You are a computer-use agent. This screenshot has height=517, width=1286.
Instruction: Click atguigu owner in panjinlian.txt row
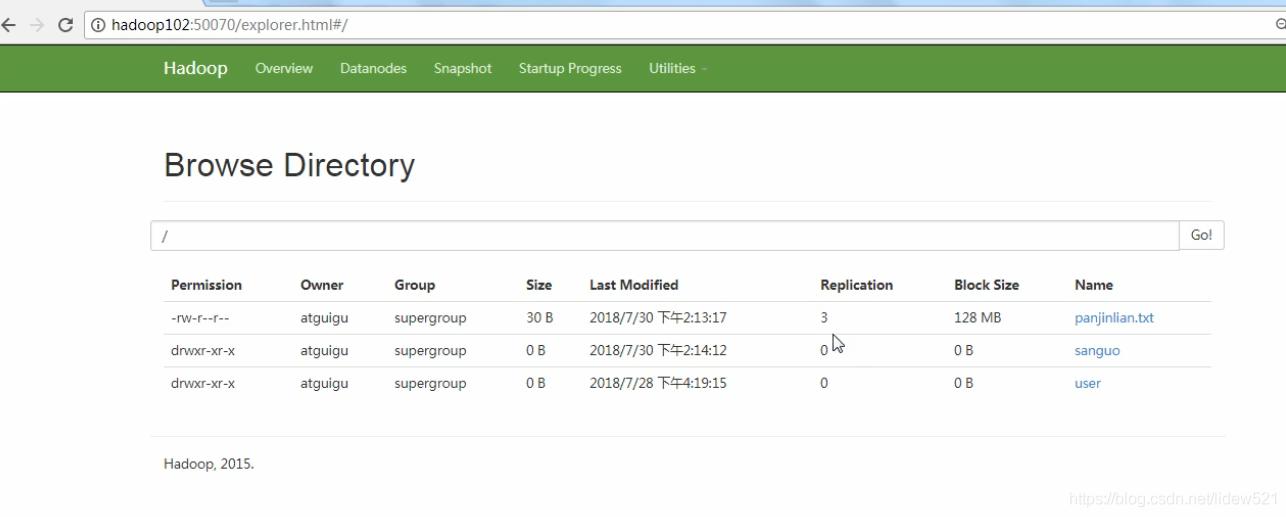pos(324,318)
